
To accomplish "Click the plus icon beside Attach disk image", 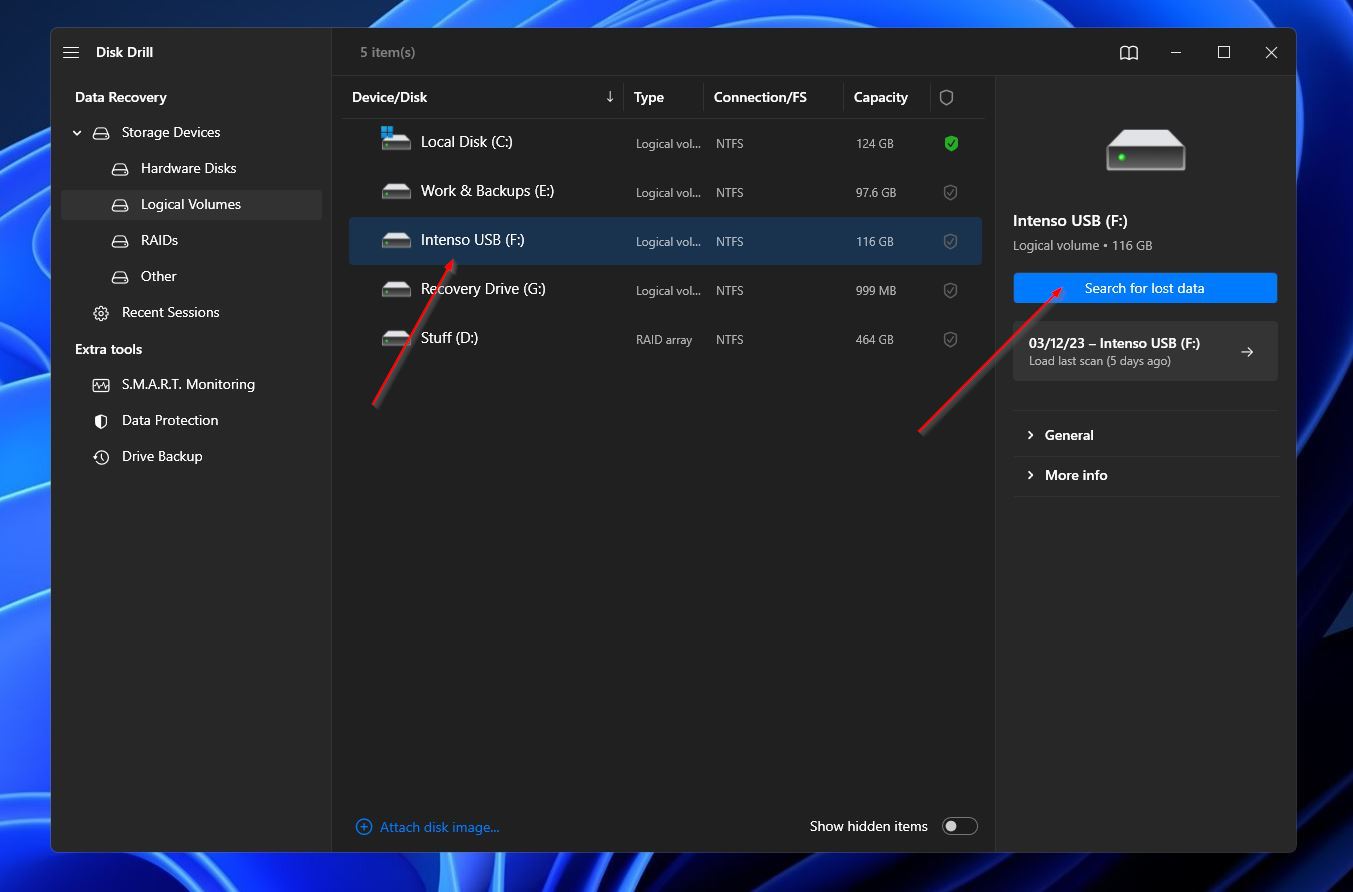I will click(x=364, y=827).
